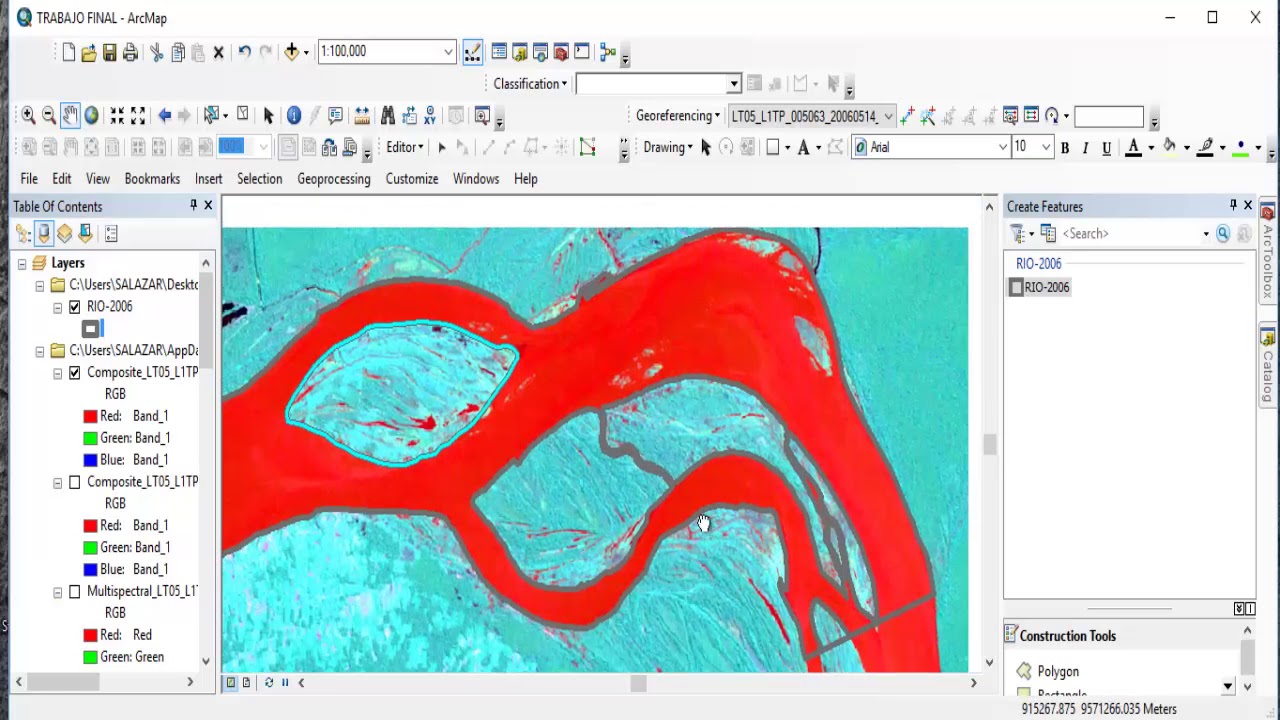Open the georeferencing layer LT05_L1TP dropdown
The height and width of the screenshot is (720, 1280).
887,116
